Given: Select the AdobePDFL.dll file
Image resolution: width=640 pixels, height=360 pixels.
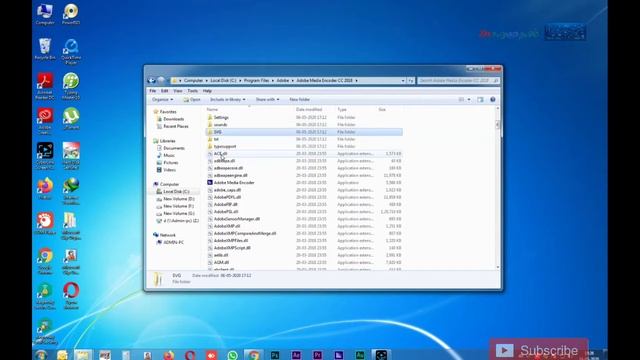Looking at the screenshot, I should click(304, 197).
